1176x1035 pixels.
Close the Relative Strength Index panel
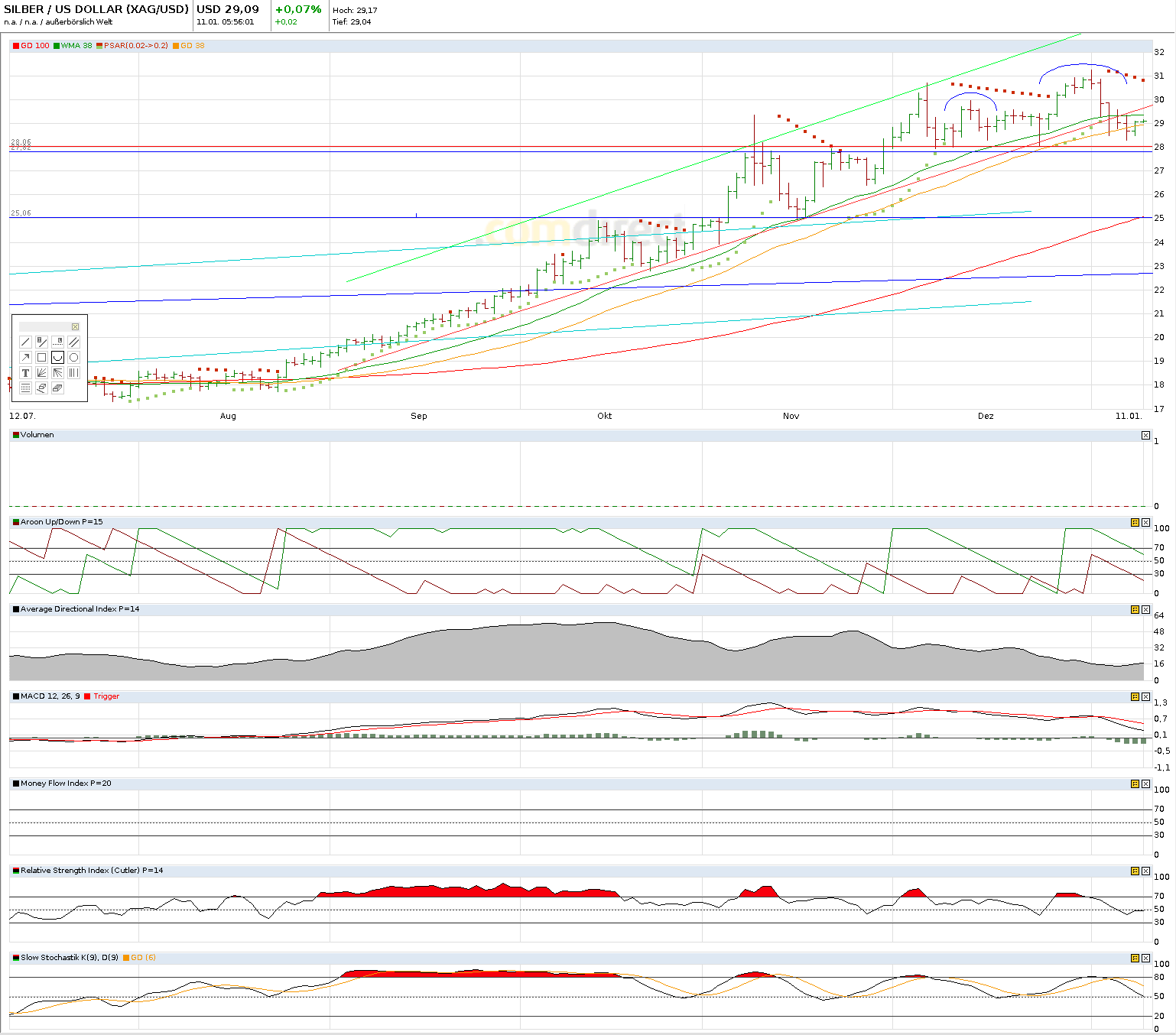[1145, 871]
